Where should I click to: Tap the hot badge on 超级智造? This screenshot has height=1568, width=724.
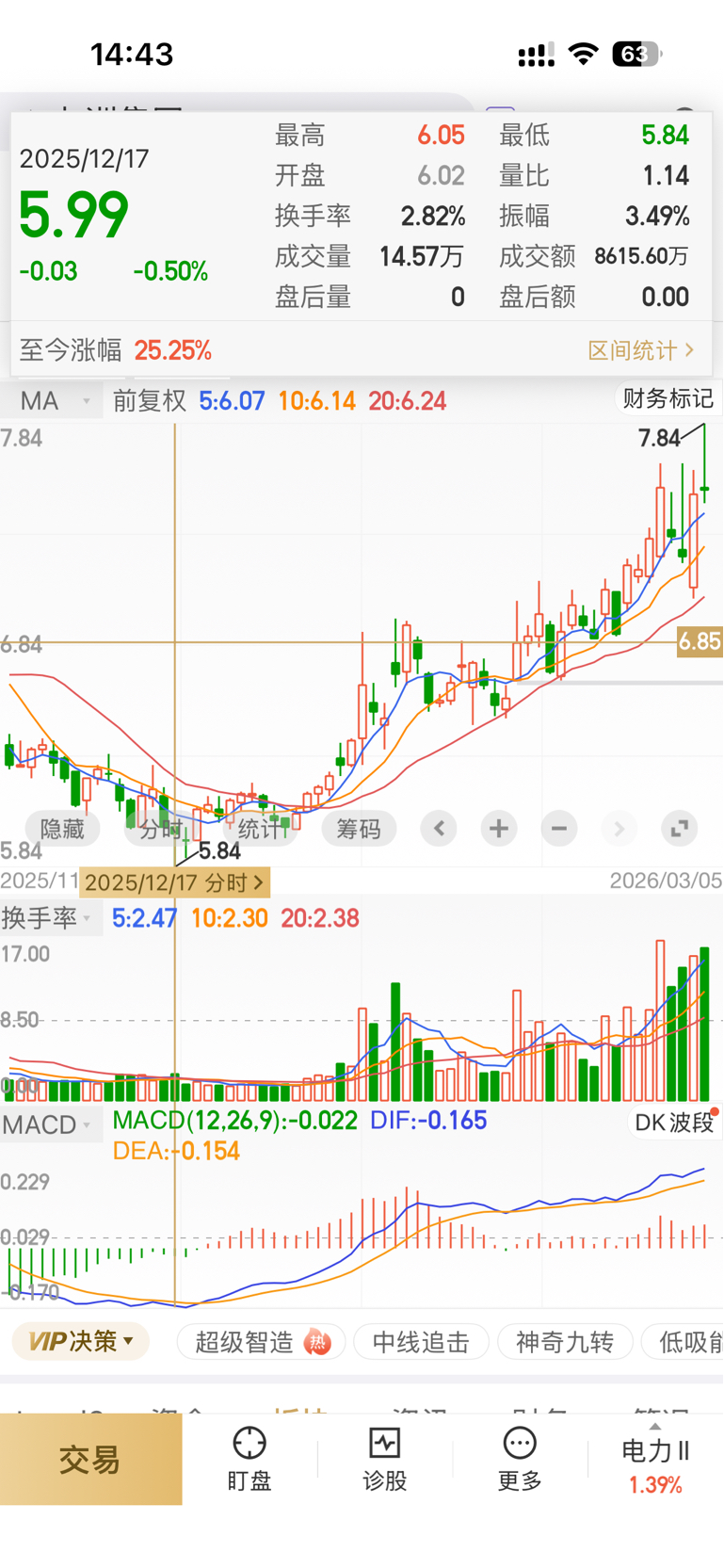pyautogui.click(x=318, y=1342)
